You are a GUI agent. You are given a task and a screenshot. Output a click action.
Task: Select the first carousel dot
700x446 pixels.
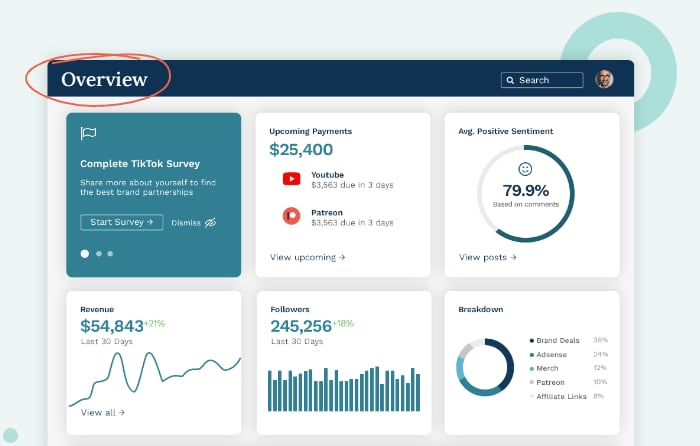[85, 254]
